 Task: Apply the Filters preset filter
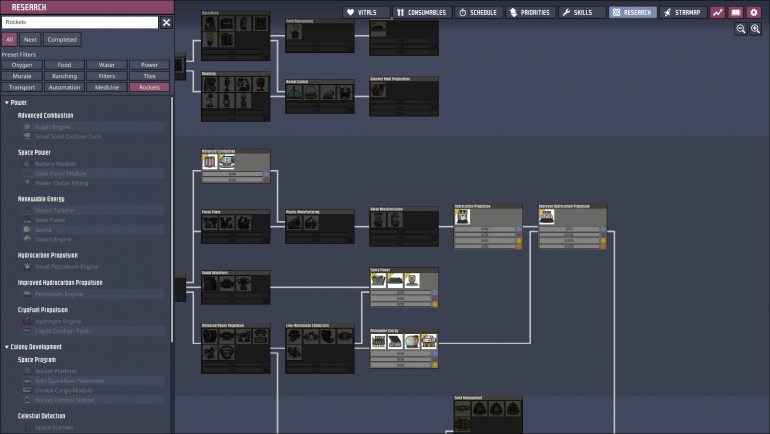click(107, 76)
